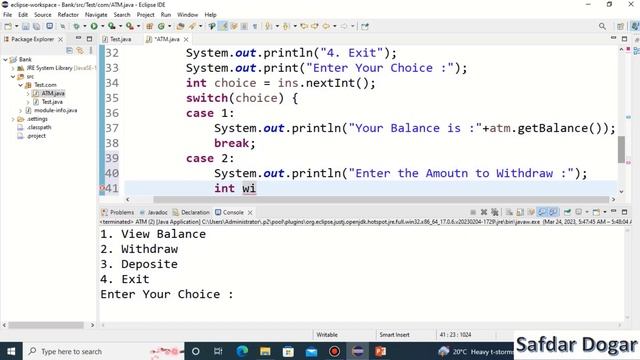Click the Search magnifier icon at top right
640x360 pixels.
click(602, 26)
